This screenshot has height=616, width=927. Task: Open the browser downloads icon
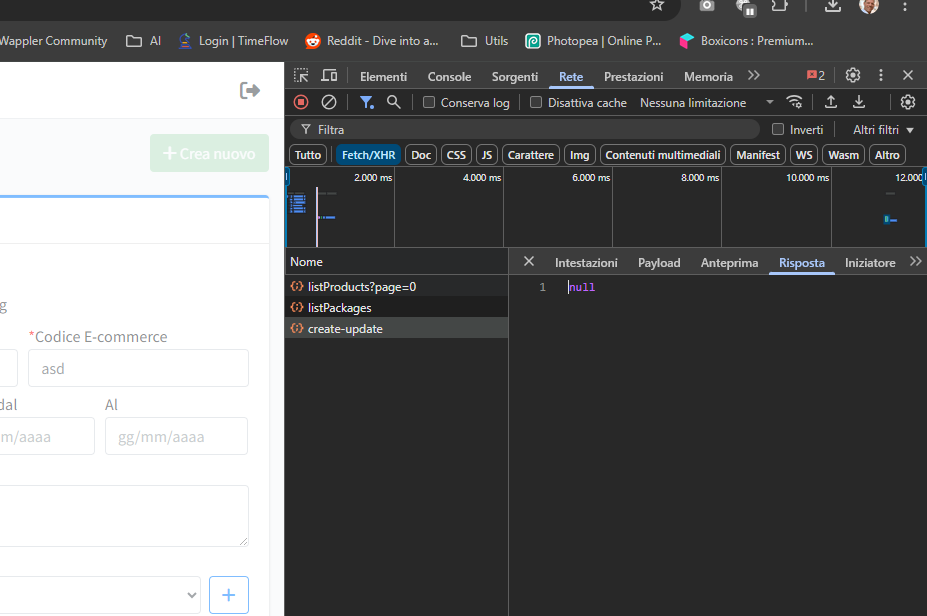pos(832,5)
